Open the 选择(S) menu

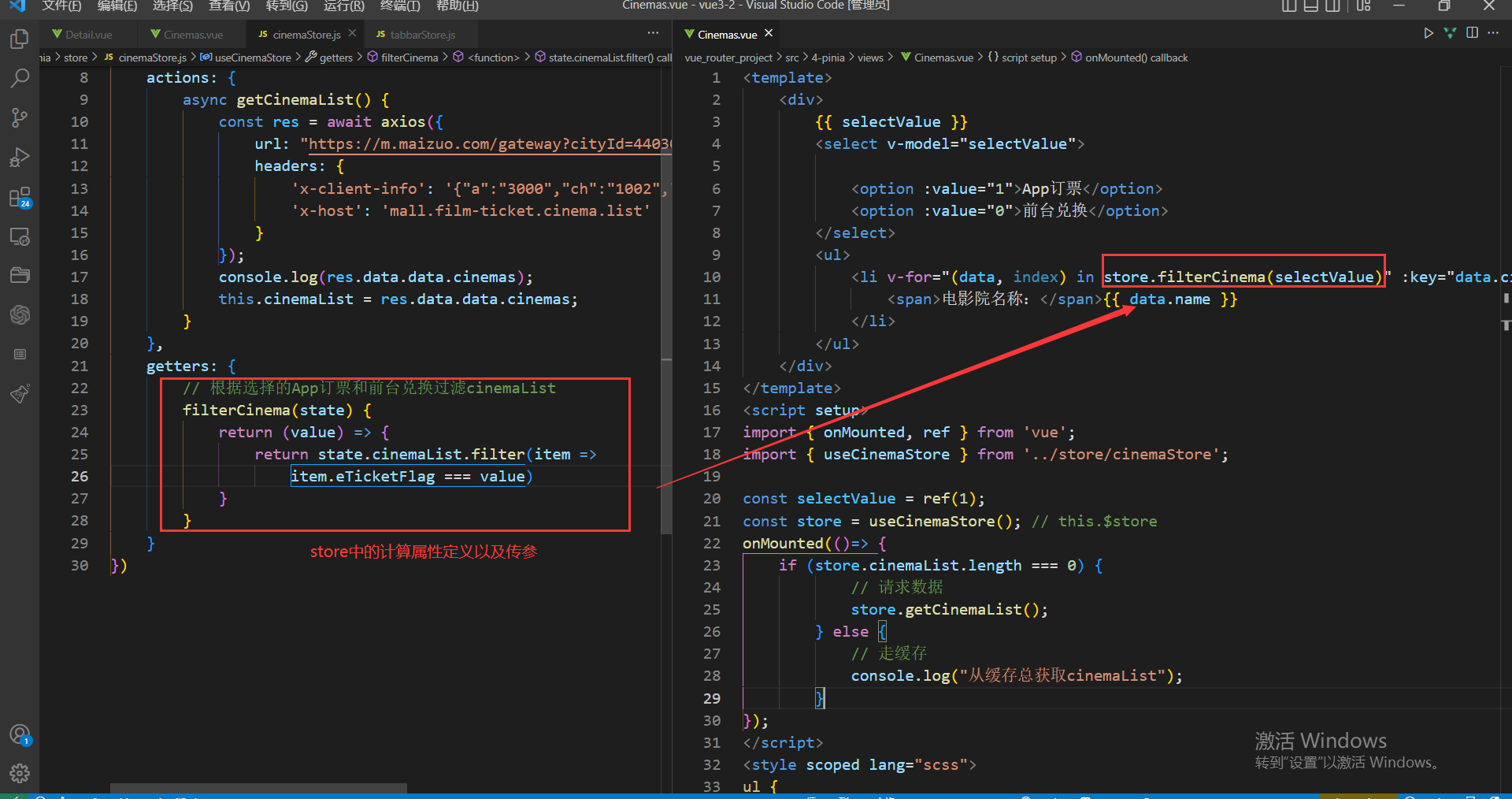pos(172,6)
